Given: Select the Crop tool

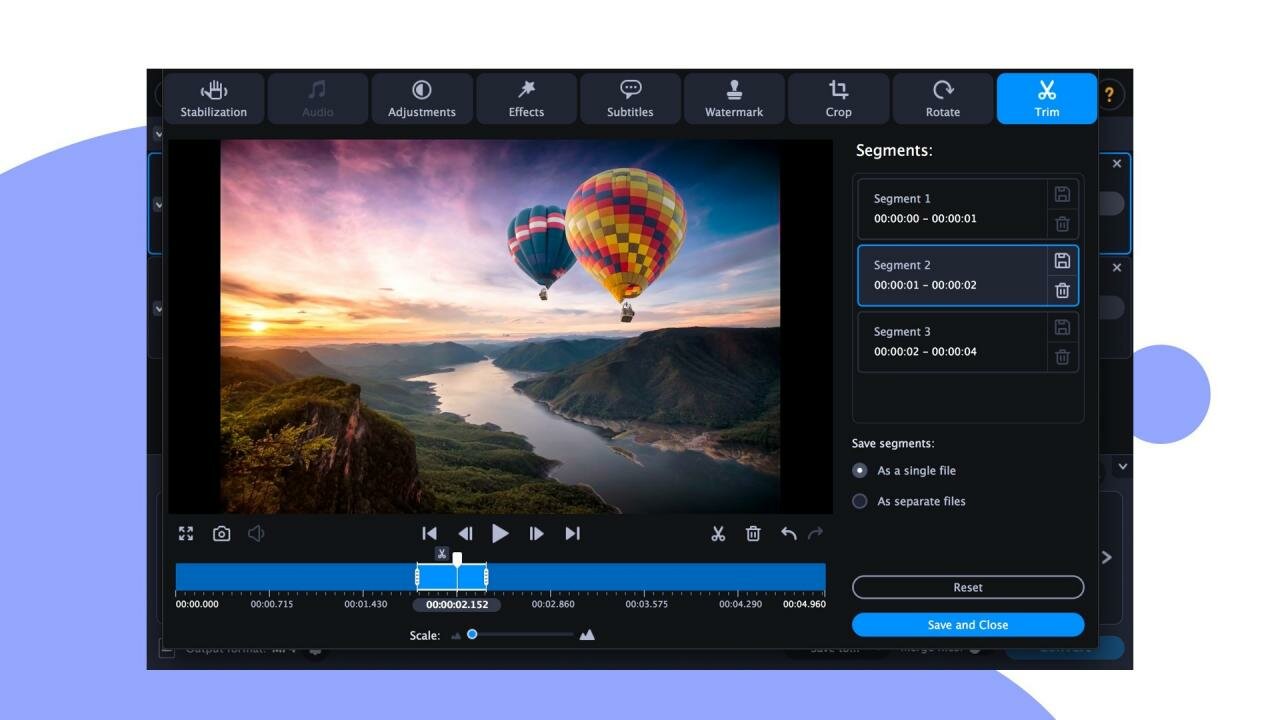Looking at the screenshot, I should click(838, 98).
